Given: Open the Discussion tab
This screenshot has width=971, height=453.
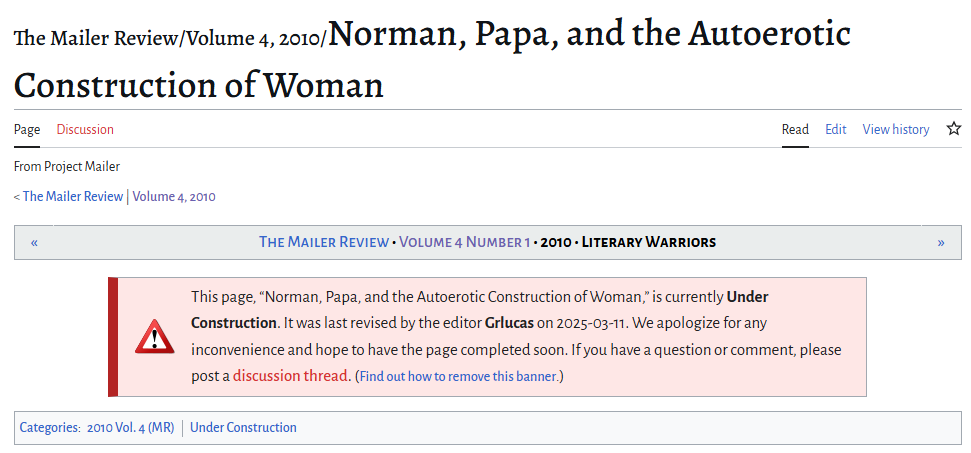Looking at the screenshot, I should pos(85,129).
